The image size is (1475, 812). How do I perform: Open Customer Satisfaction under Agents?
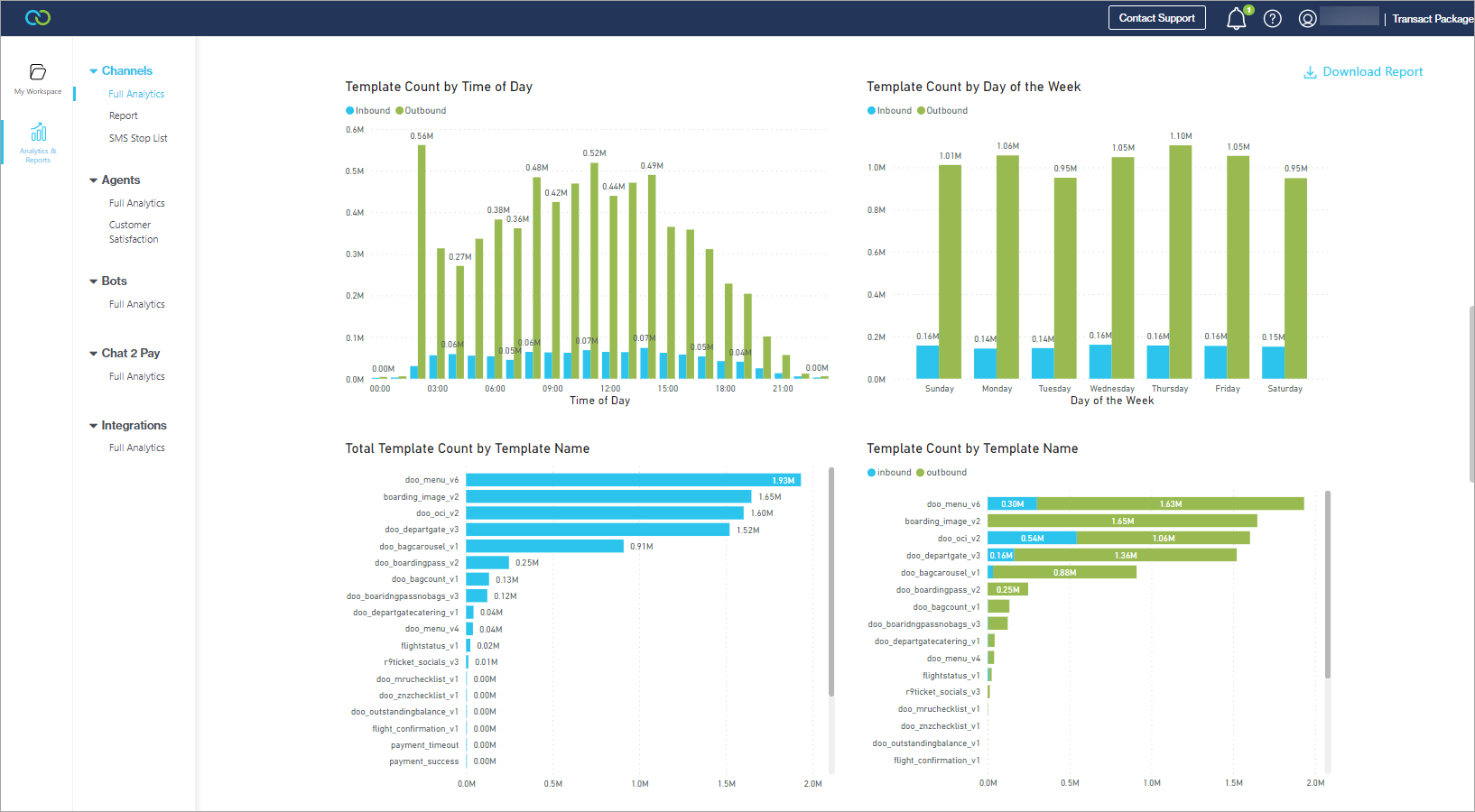[134, 232]
